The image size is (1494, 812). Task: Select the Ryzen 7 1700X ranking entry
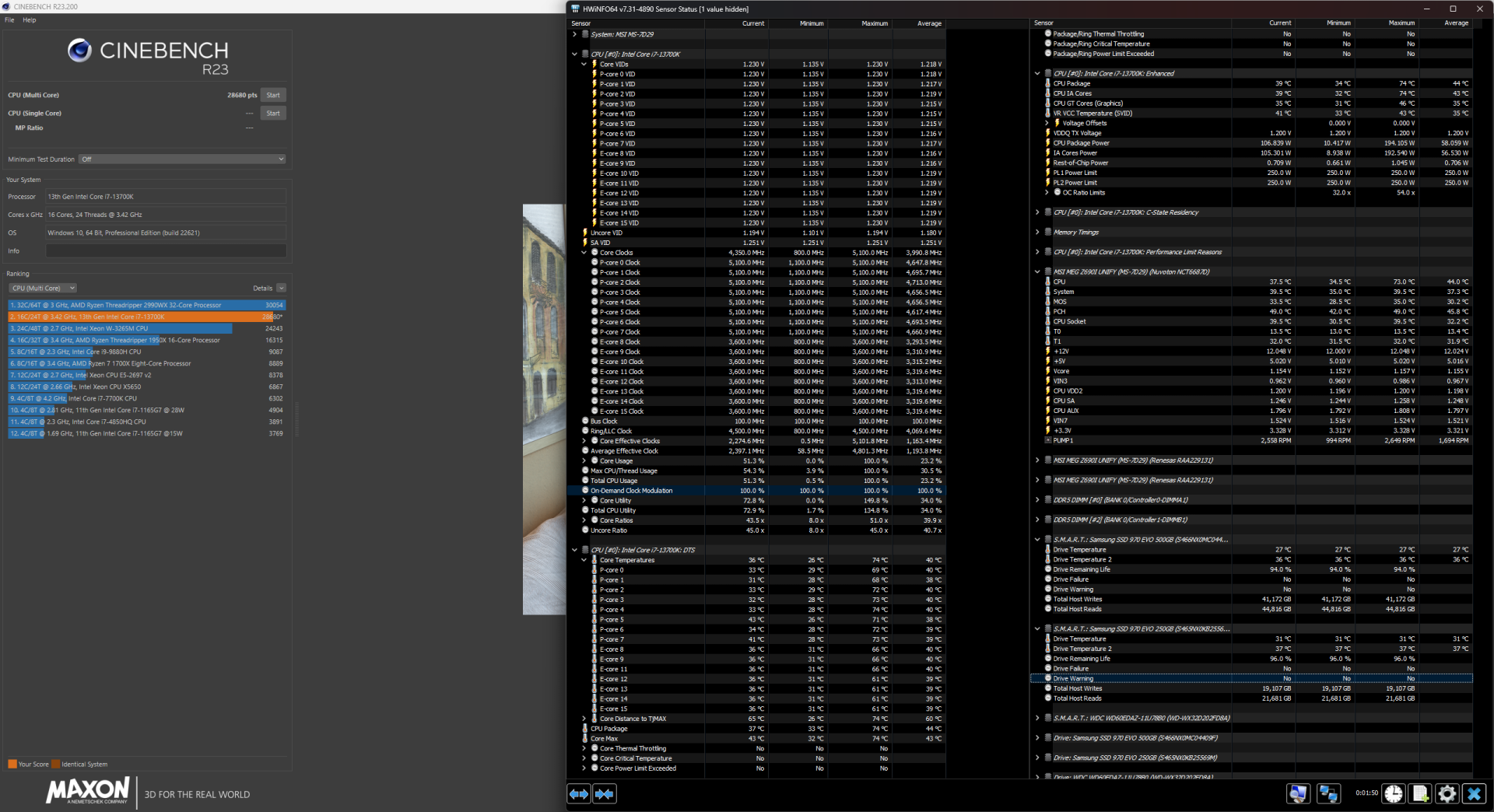tap(147, 363)
